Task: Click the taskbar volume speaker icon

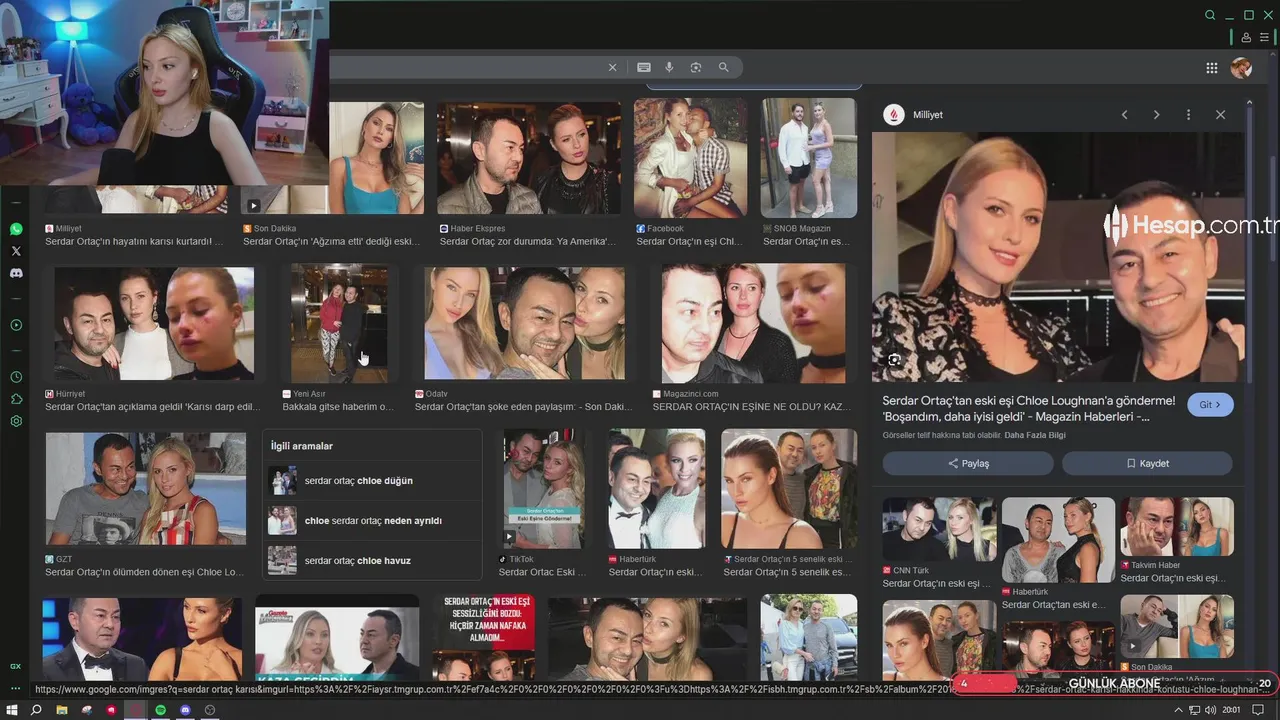Action: point(1211,710)
